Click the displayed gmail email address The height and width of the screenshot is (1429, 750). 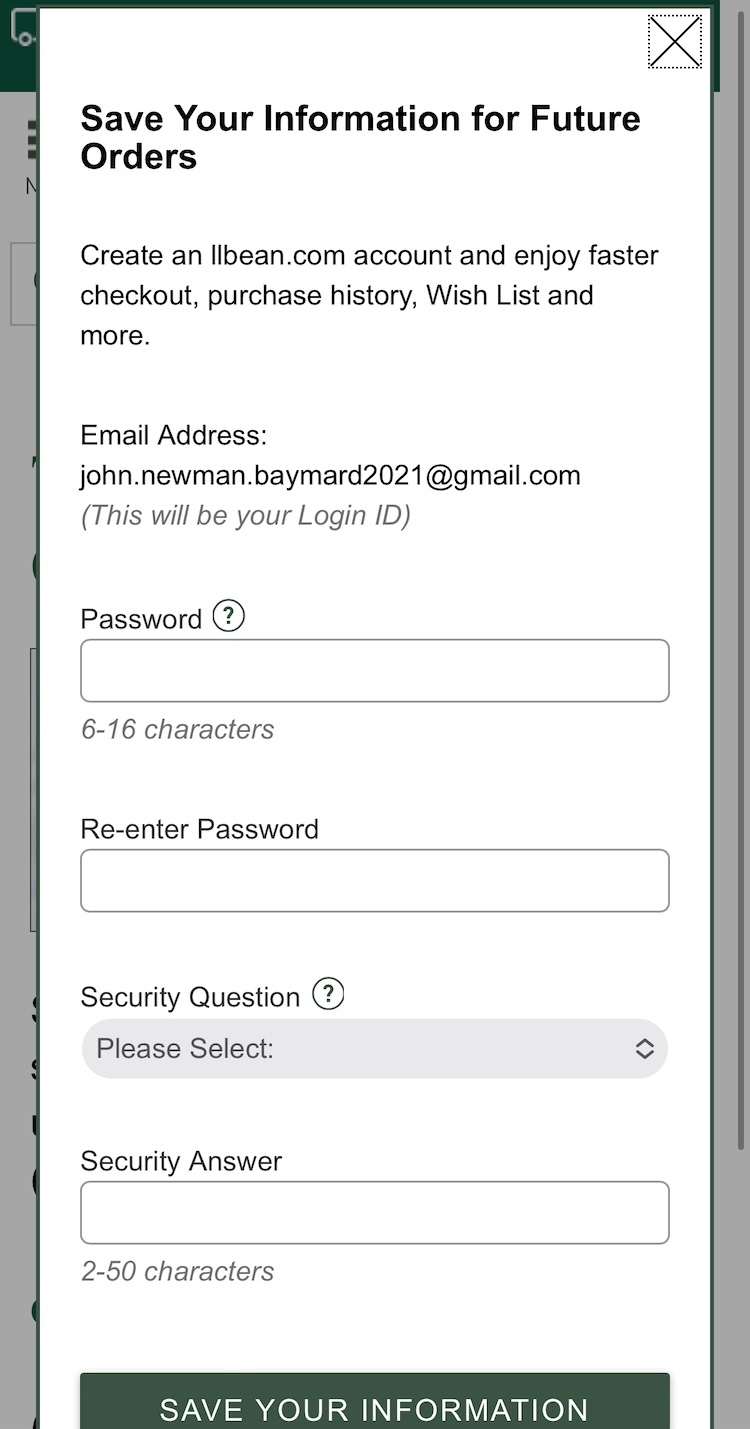330,475
